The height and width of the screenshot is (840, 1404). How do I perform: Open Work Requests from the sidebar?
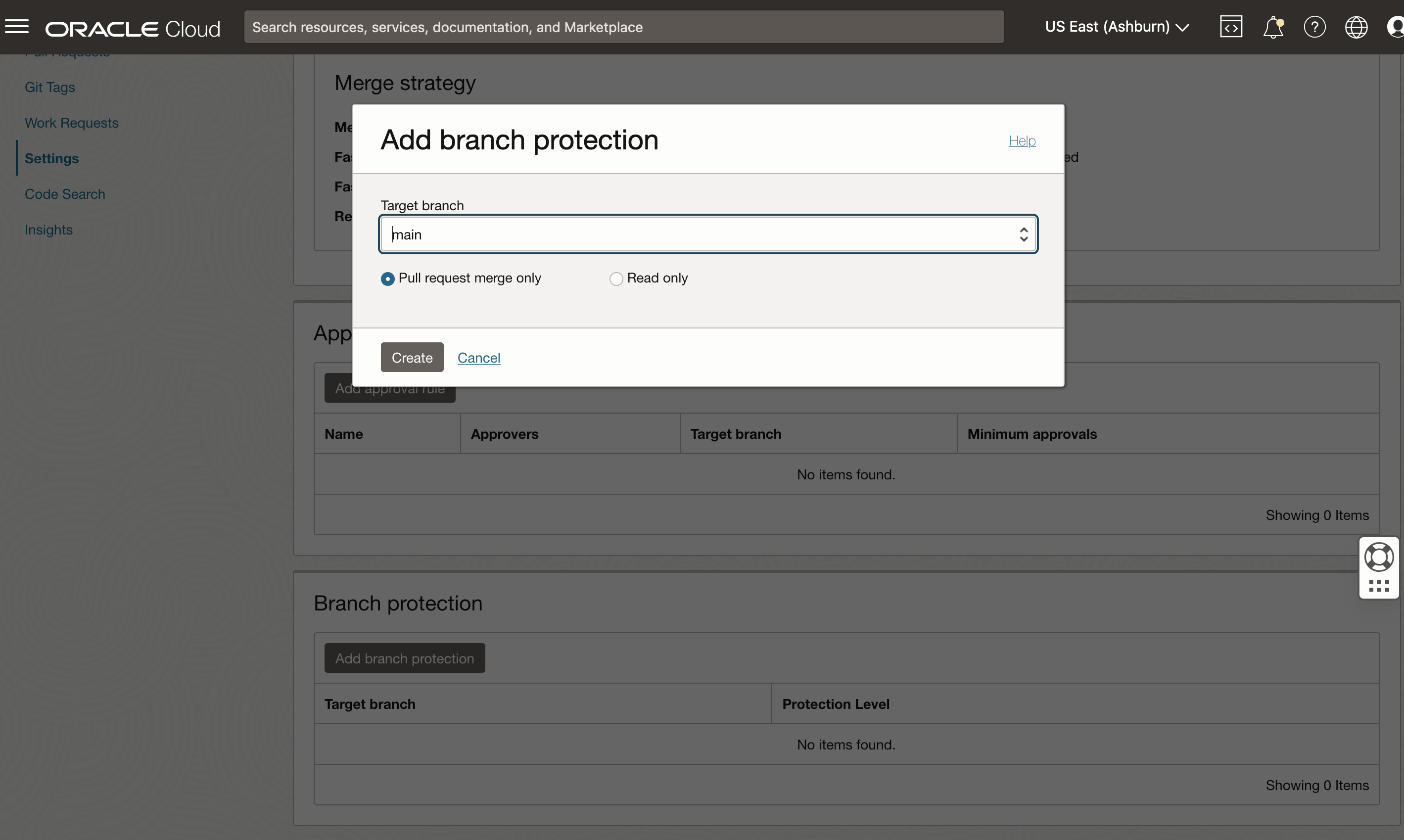pos(71,122)
